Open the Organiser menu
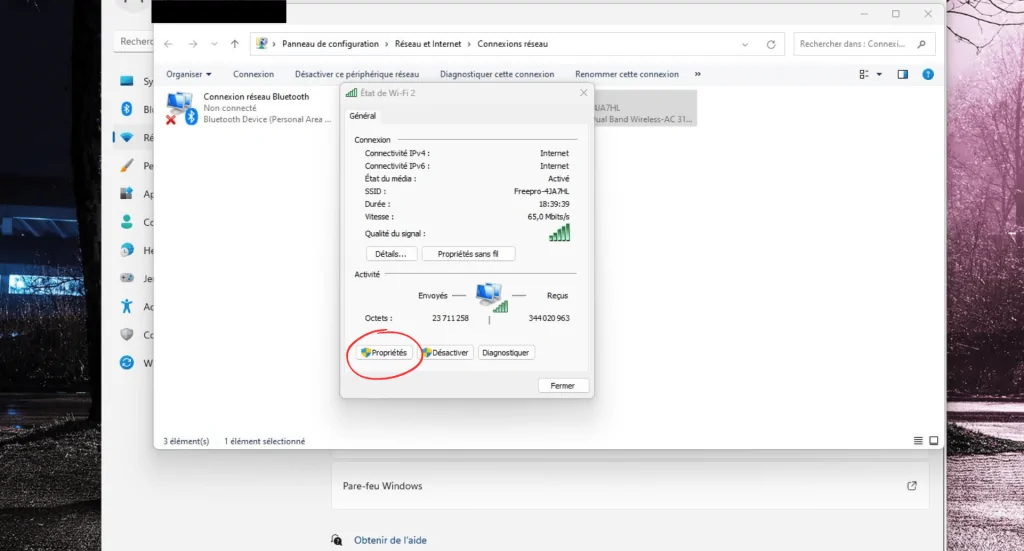This screenshot has height=551, width=1024. [189, 74]
